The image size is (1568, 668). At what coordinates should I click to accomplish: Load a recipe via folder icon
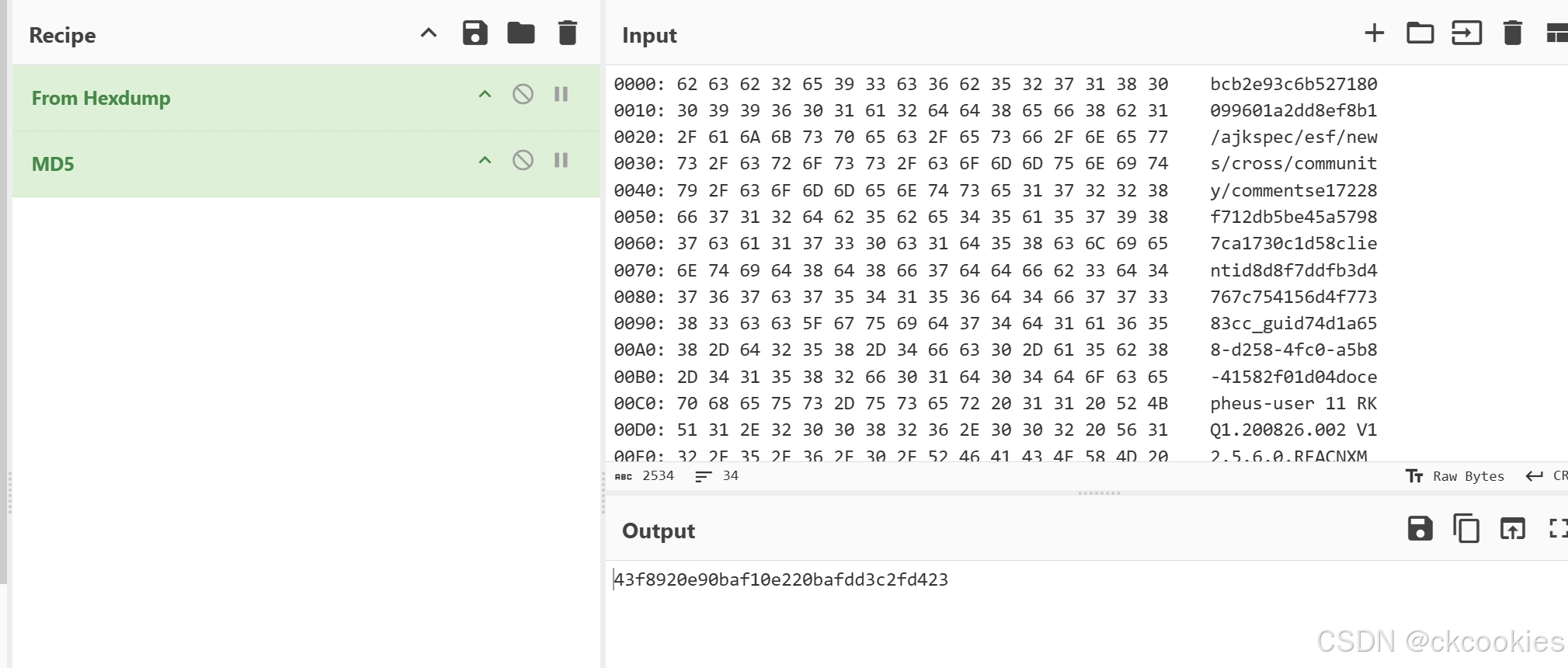coord(521,33)
